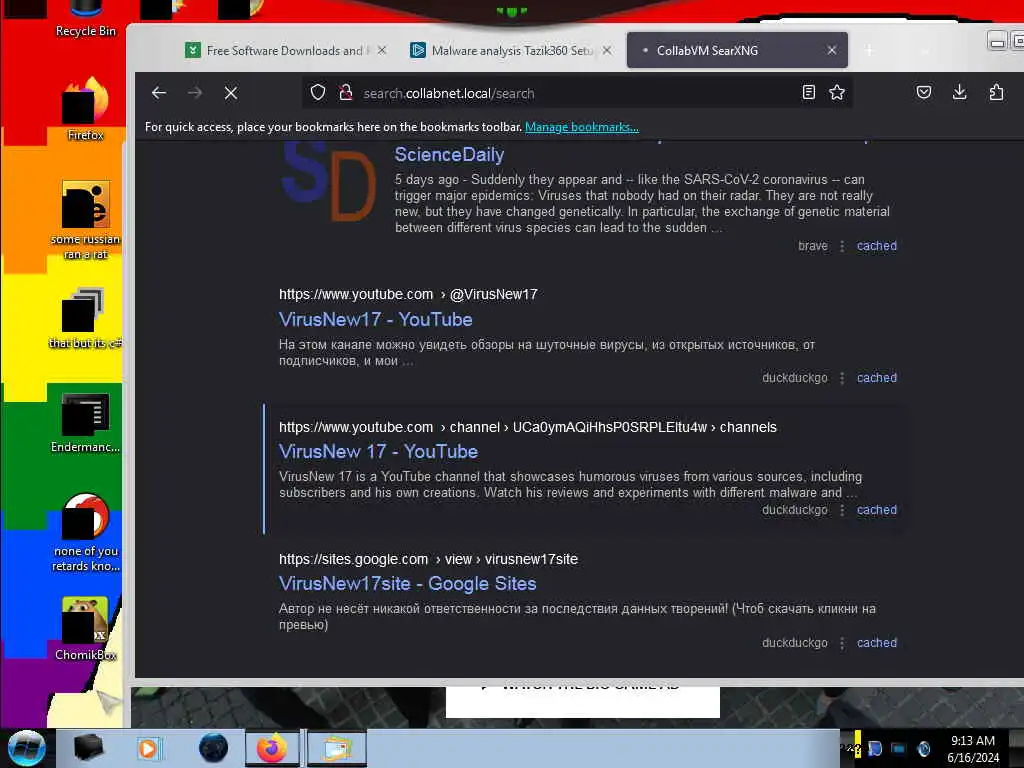
Task: Click the dark box icon on taskbar
Action: (88, 748)
